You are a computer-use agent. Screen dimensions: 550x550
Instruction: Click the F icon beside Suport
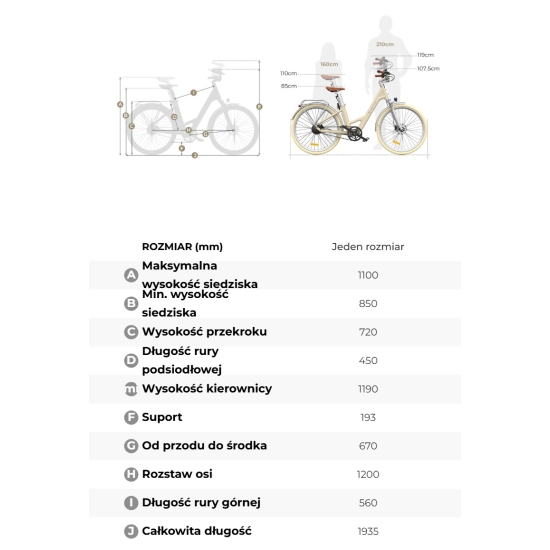(x=131, y=417)
